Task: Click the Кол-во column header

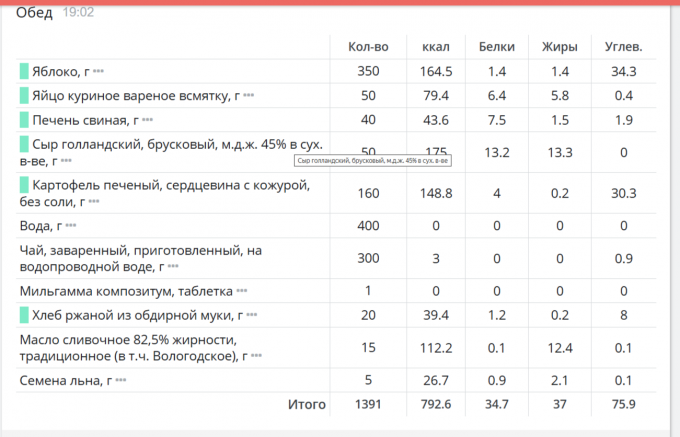Action: pyautogui.click(x=369, y=46)
